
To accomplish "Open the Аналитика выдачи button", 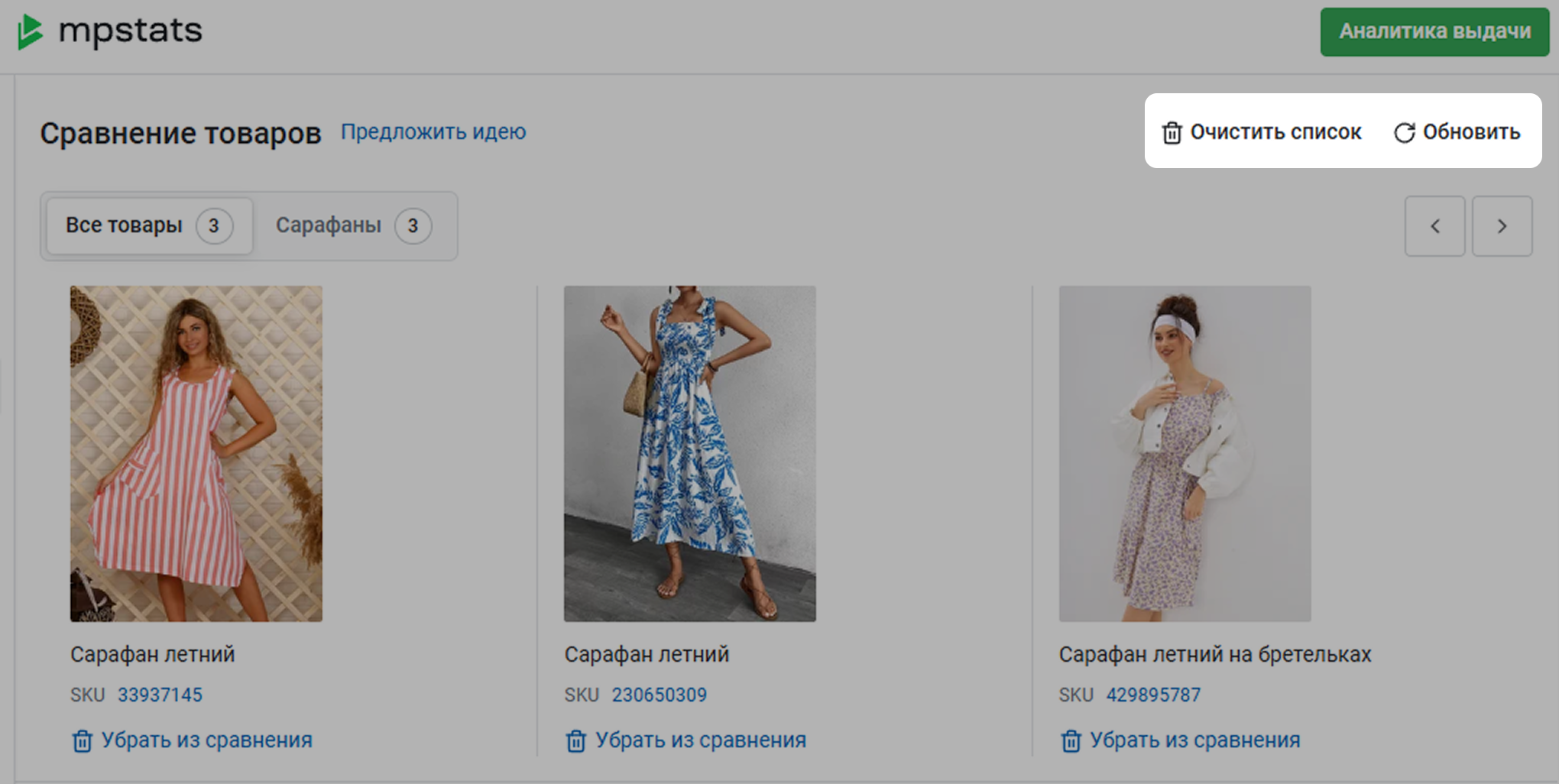I will click(1434, 32).
